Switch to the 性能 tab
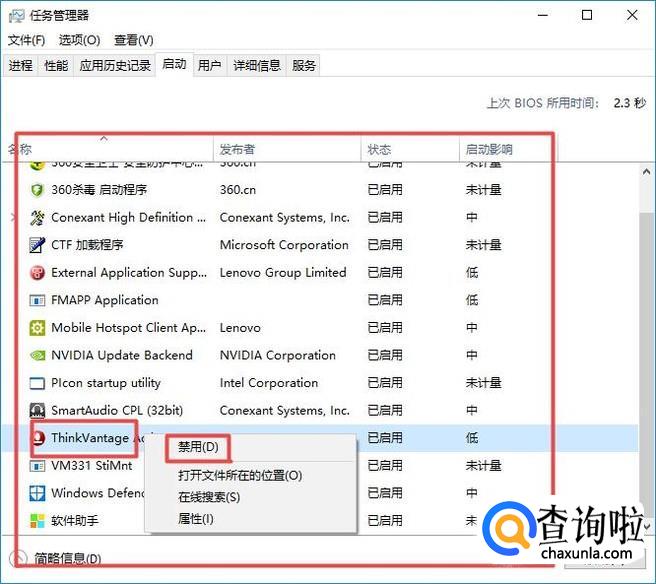Screen dimensions: 656x584 point(56,66)
